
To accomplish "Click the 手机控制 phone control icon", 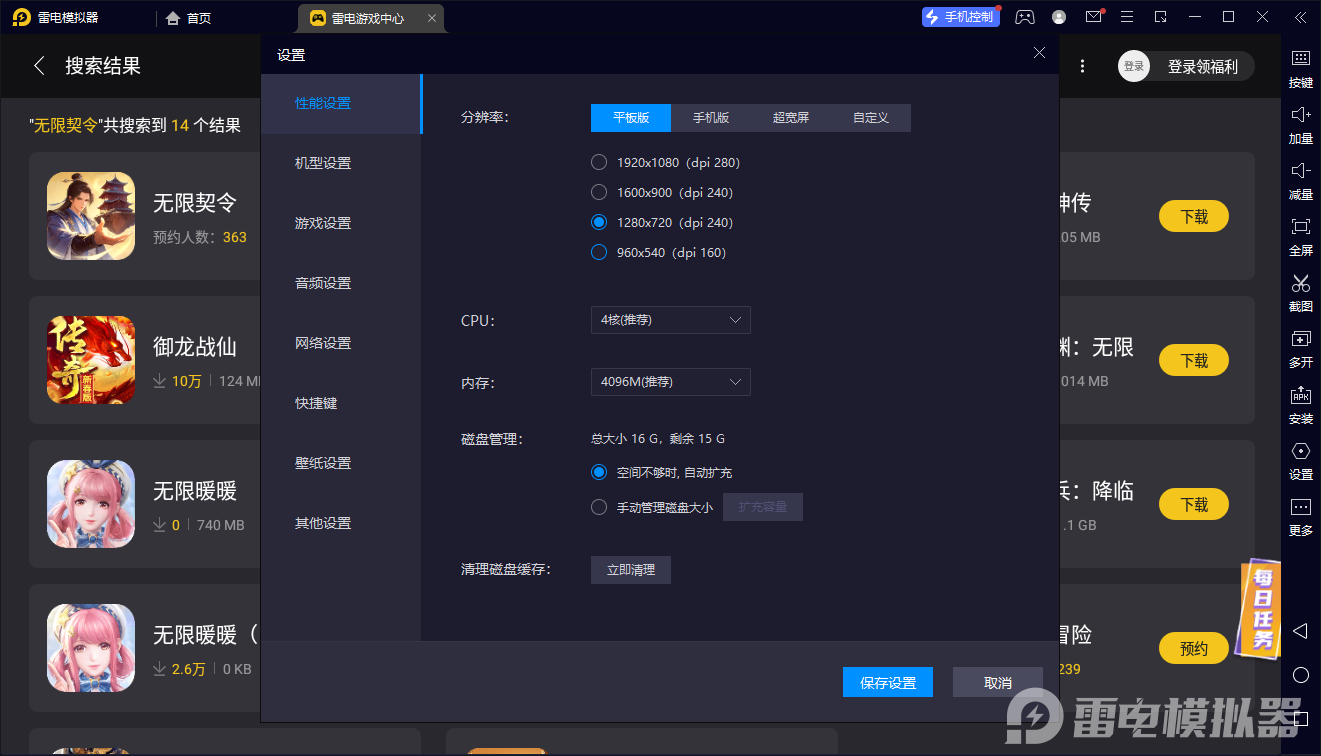I will (x=959, y=17).
